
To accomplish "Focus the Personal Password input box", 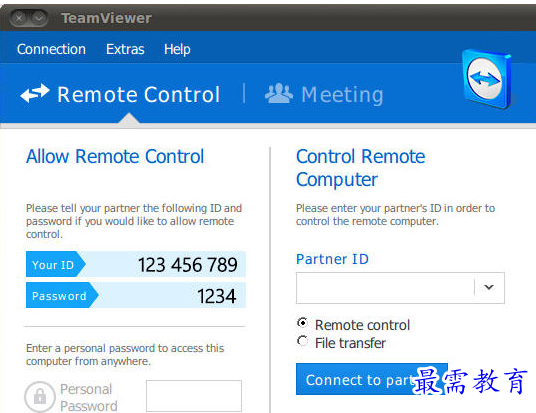I will (x=194, y=396).
